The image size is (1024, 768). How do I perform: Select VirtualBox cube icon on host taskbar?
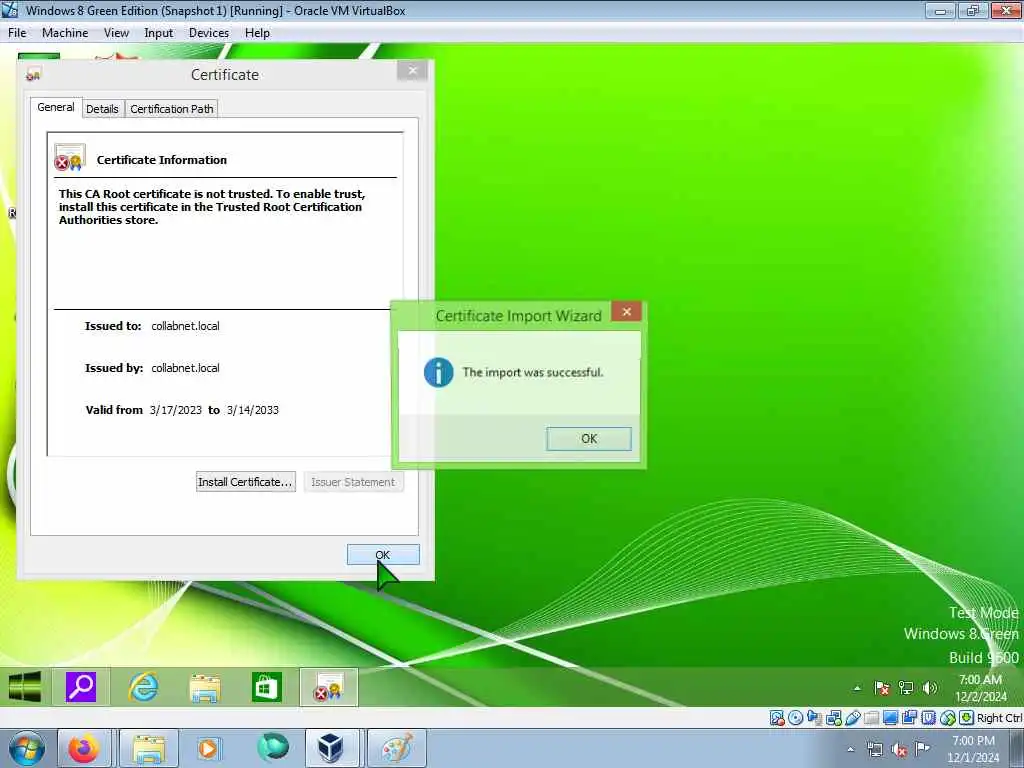[331, 748]
